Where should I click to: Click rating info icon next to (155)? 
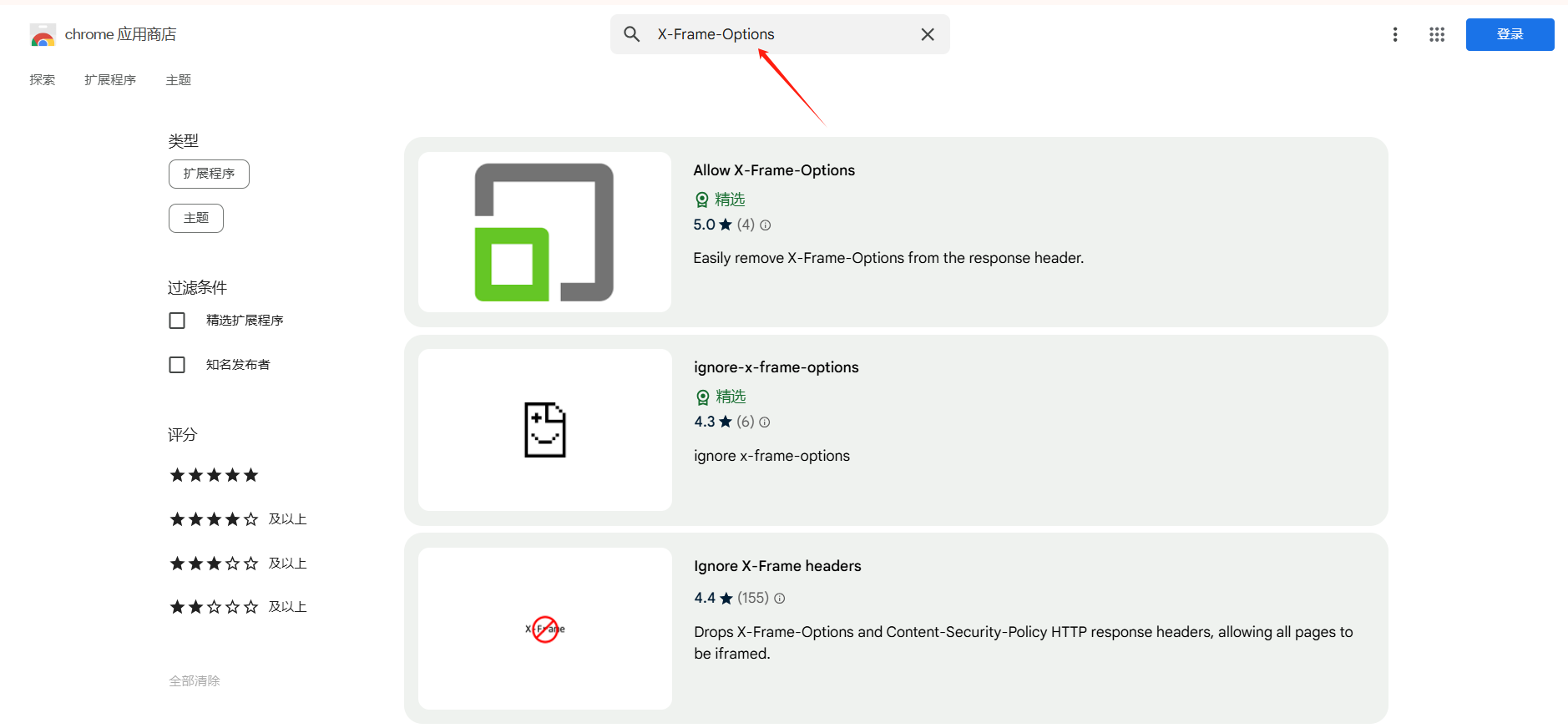coord(780,599)
